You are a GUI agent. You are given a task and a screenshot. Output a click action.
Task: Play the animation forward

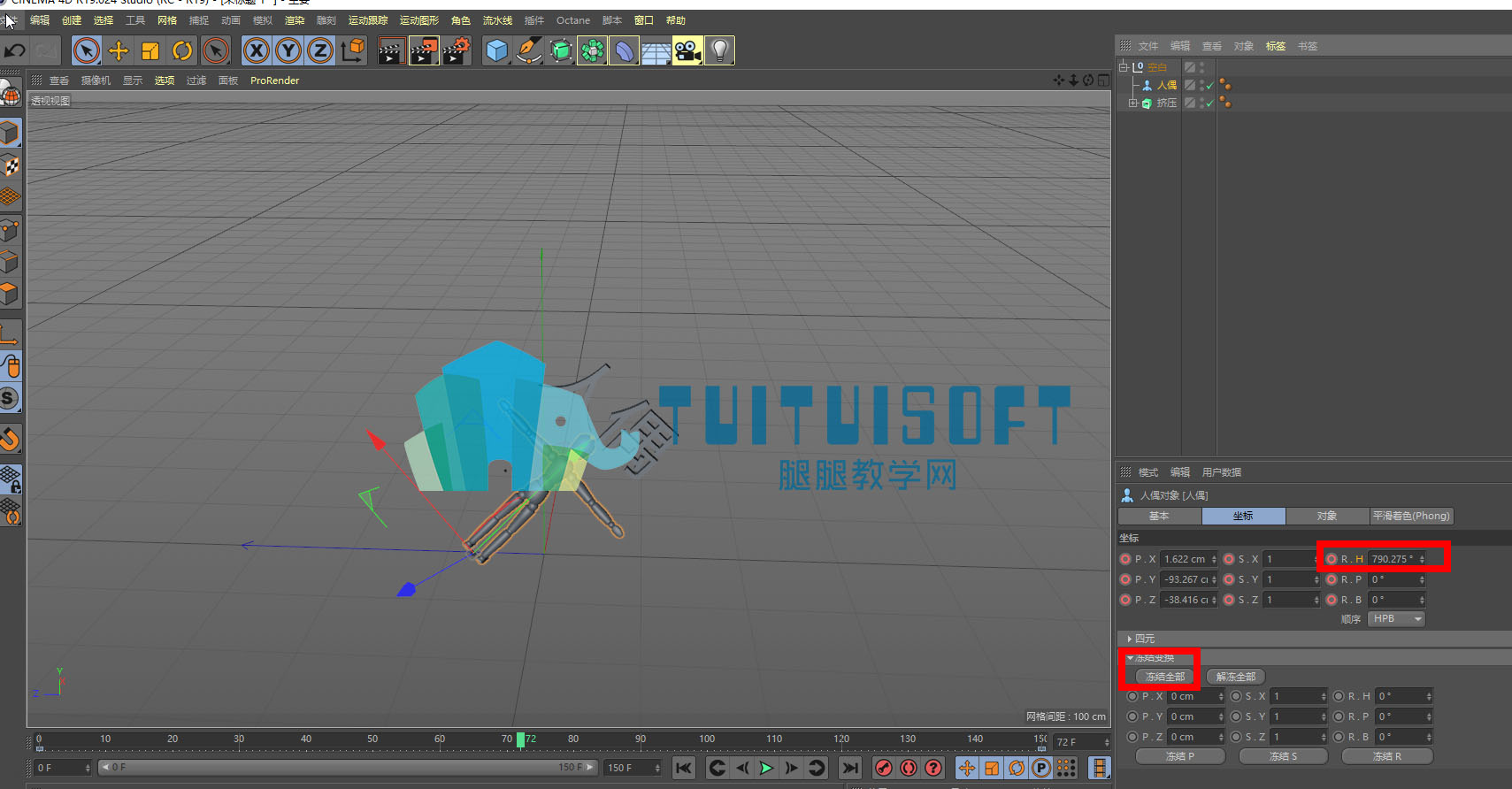(766, 768)
